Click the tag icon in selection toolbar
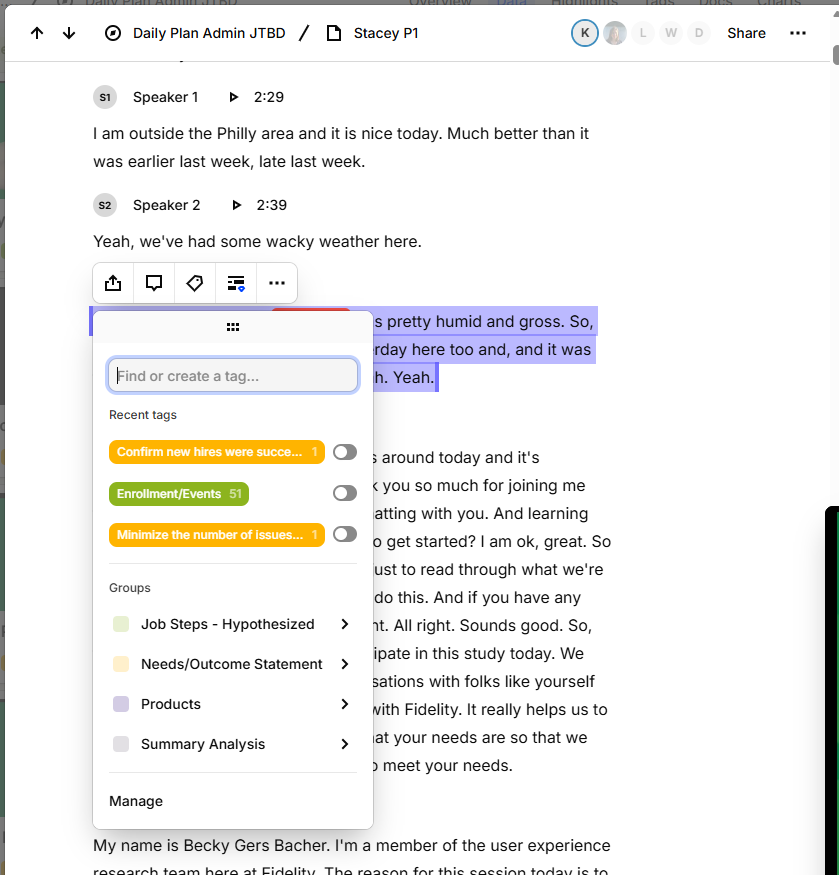The width and height of the screenshot is (839, 875). pos(195,283)
